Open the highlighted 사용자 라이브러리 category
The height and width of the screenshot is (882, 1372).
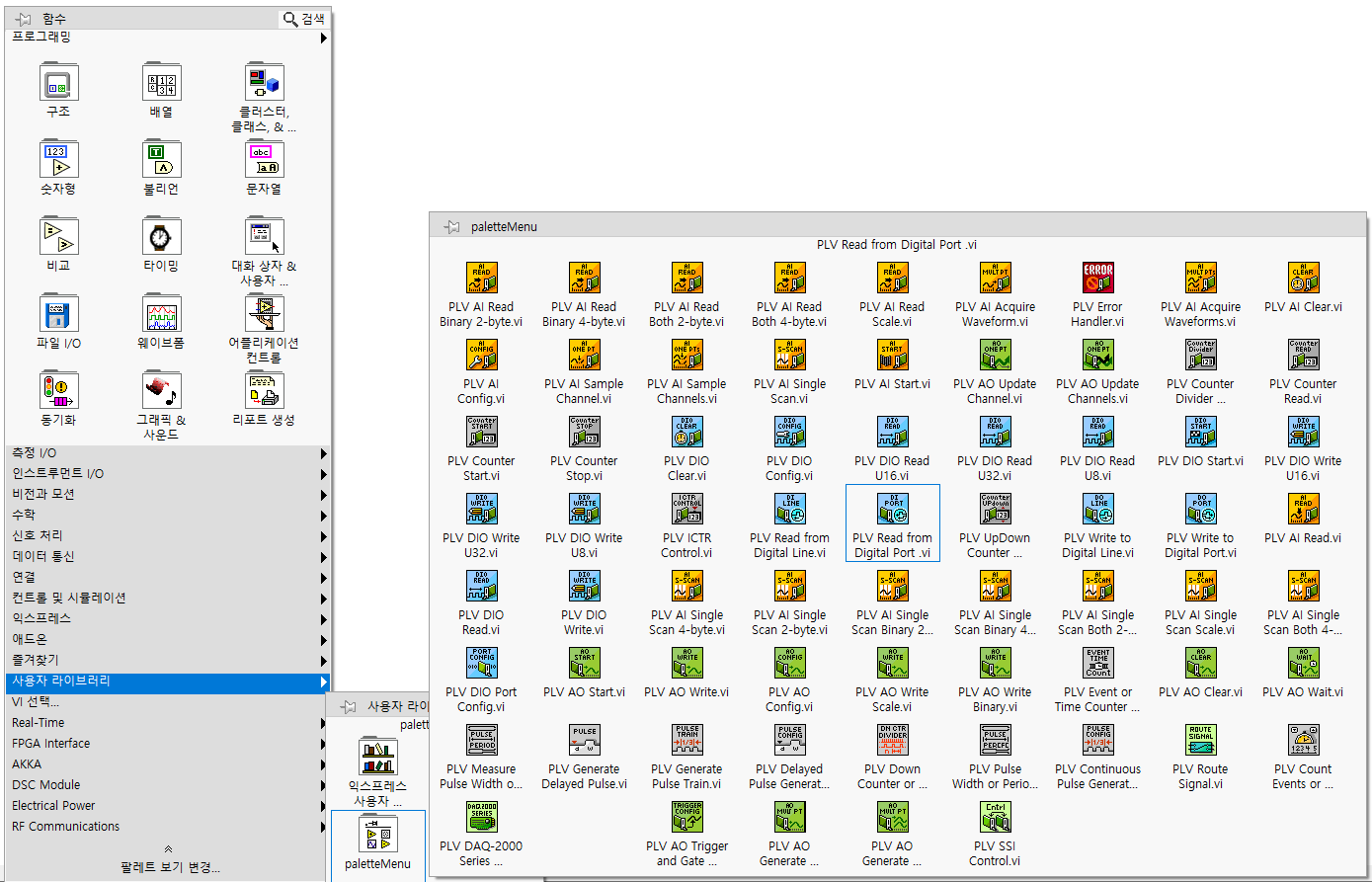pyautogui.click(x=168, y=682)
